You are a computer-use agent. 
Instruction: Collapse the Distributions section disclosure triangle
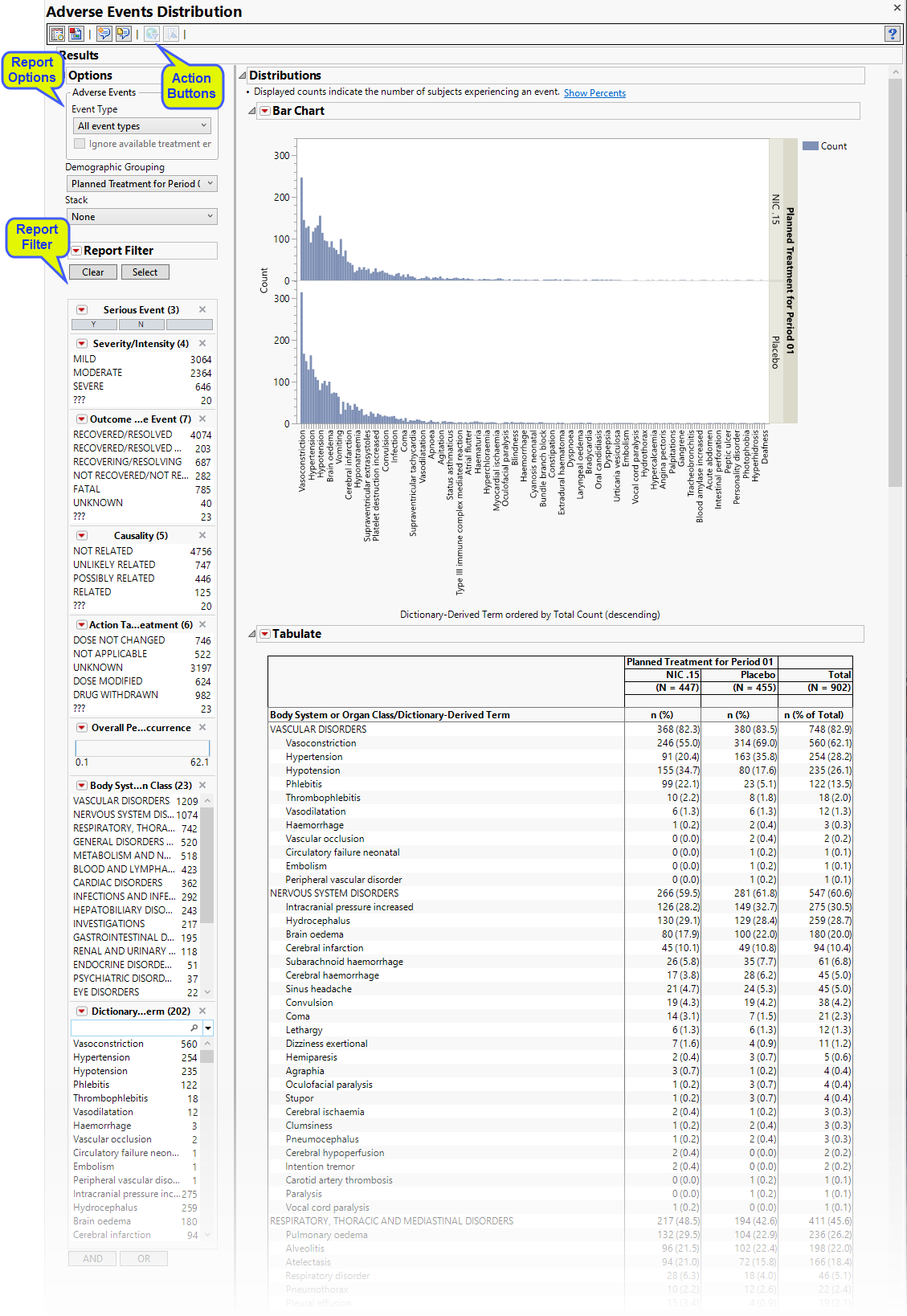pyautogui.click(x=243, y=76)
